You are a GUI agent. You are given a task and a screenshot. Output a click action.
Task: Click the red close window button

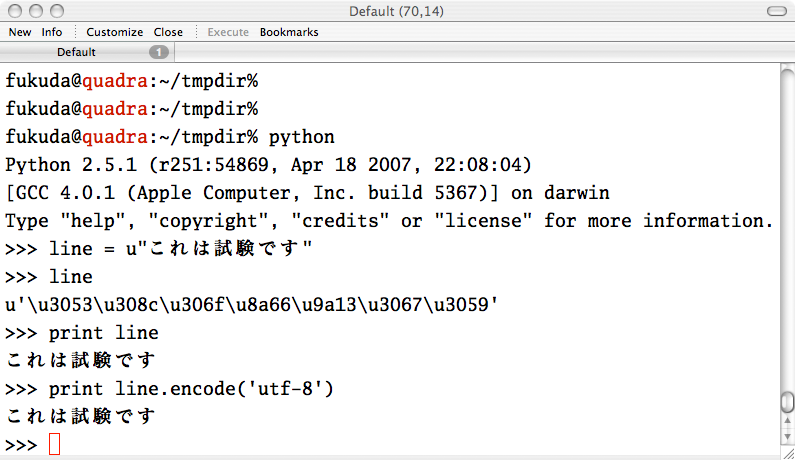(15, 11)
